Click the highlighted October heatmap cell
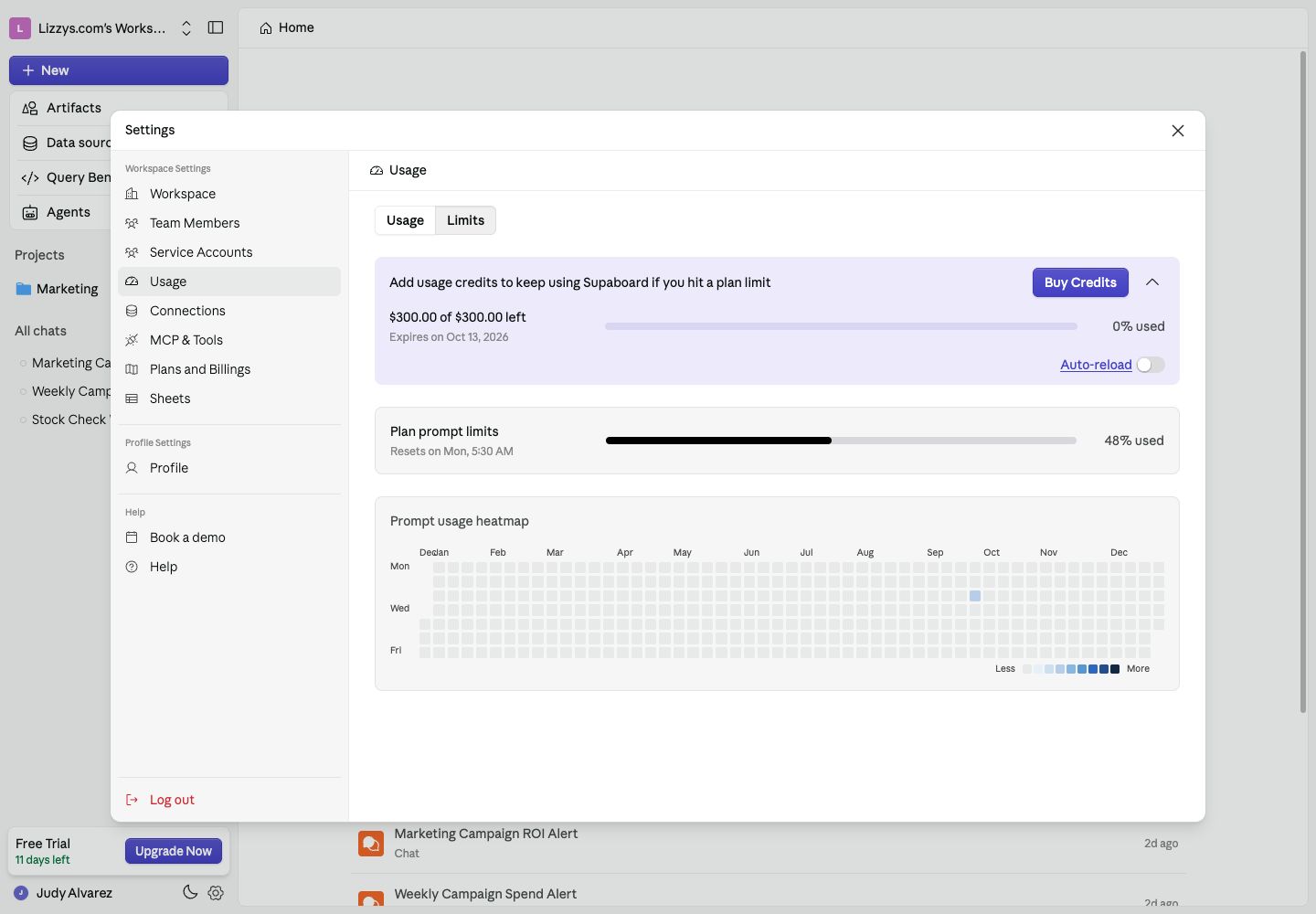The height and width of the screenshot is (914, 1316). [975, 596]
